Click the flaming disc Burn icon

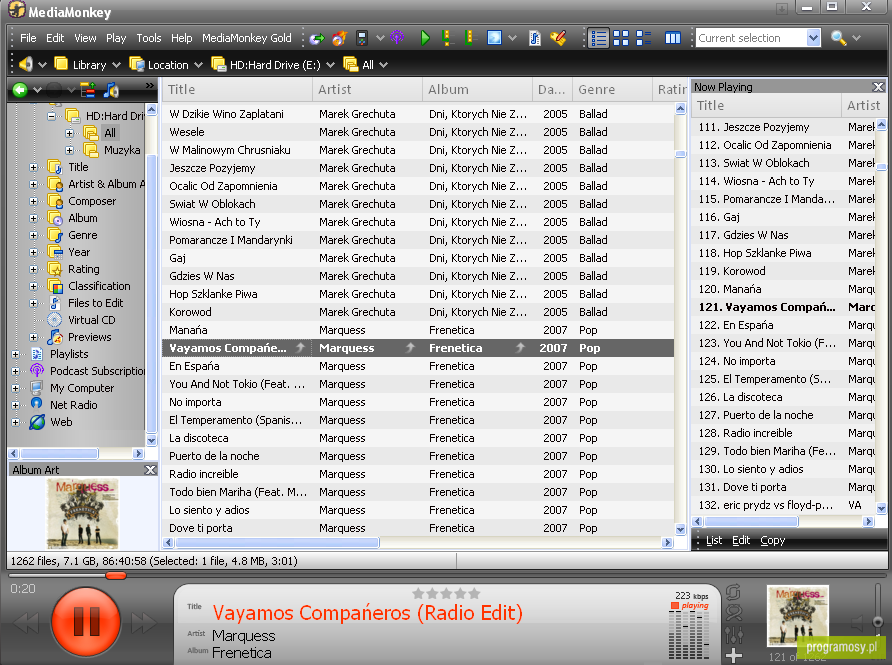pyautogui.click(x=340, y=38)
